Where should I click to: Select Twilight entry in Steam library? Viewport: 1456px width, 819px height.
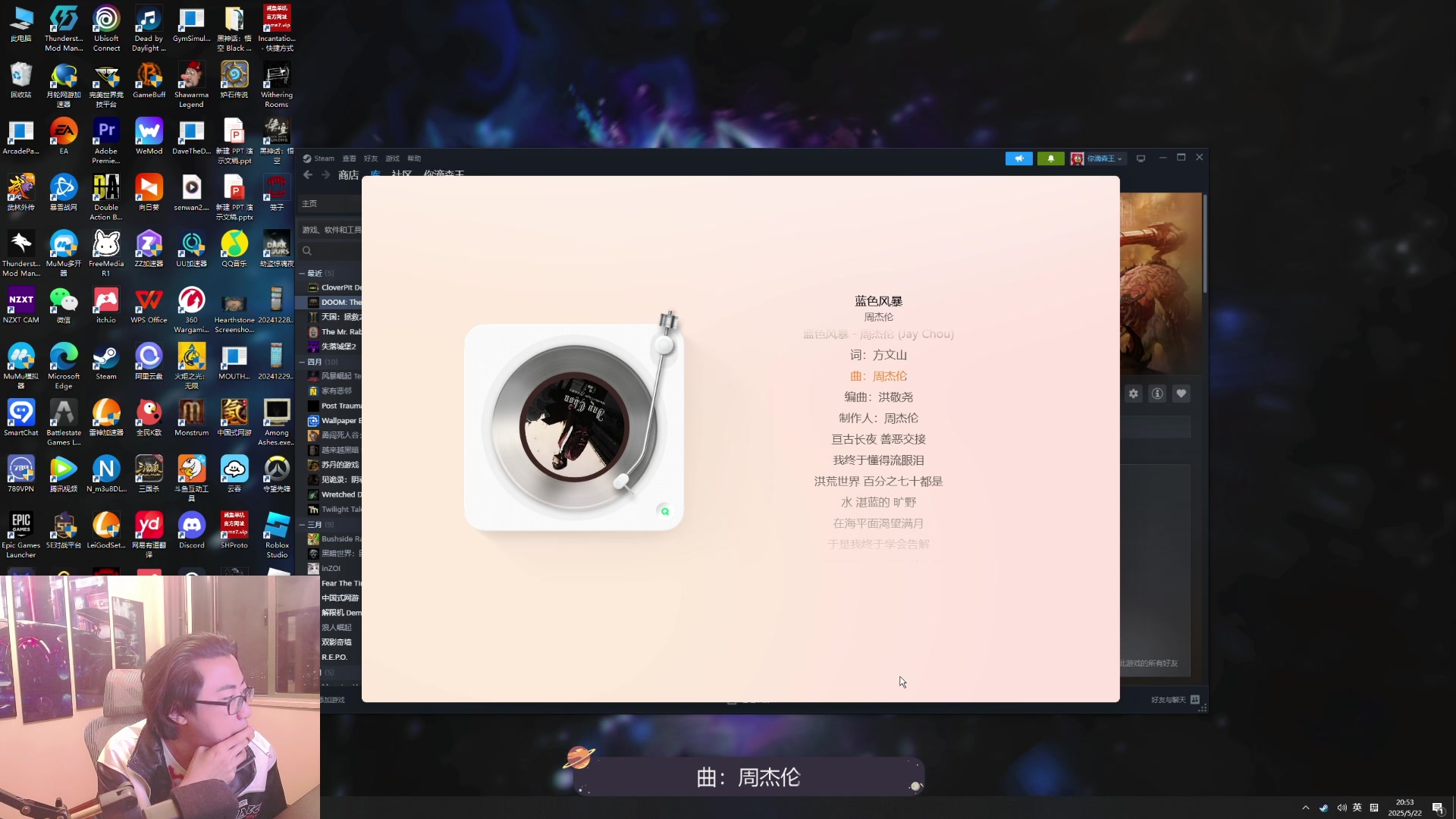334,510
